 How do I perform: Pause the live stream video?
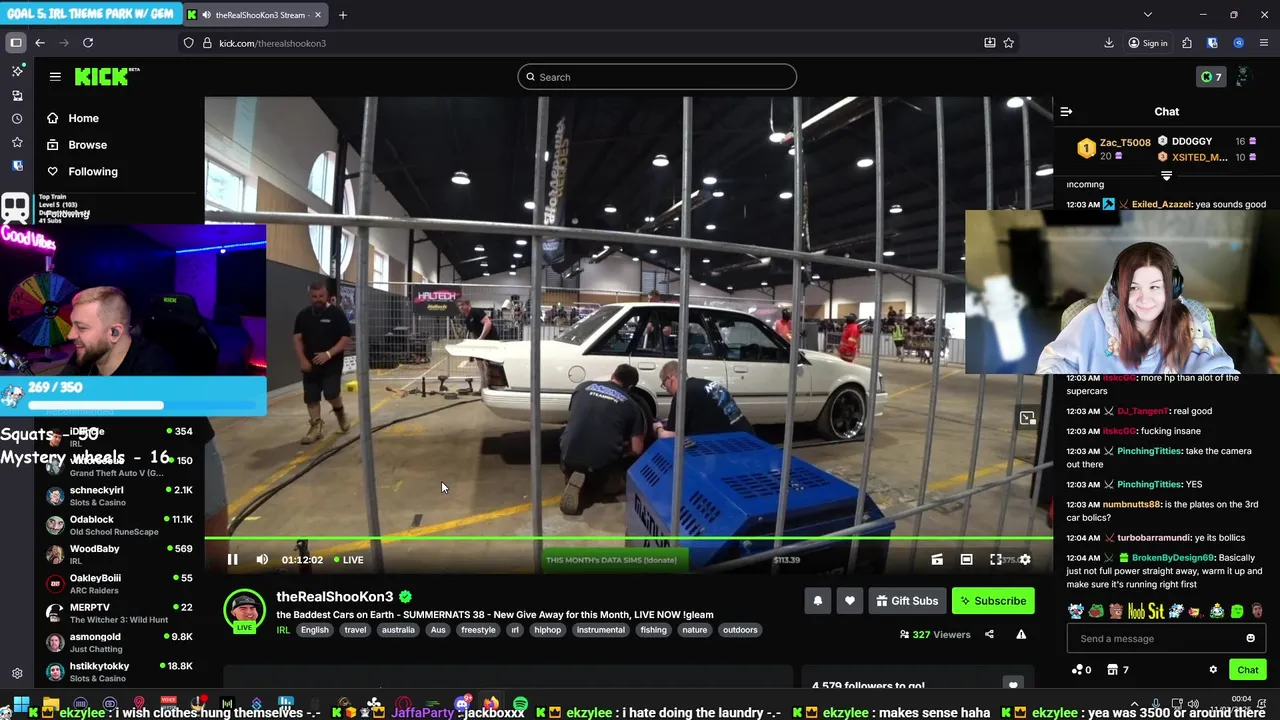232,560
